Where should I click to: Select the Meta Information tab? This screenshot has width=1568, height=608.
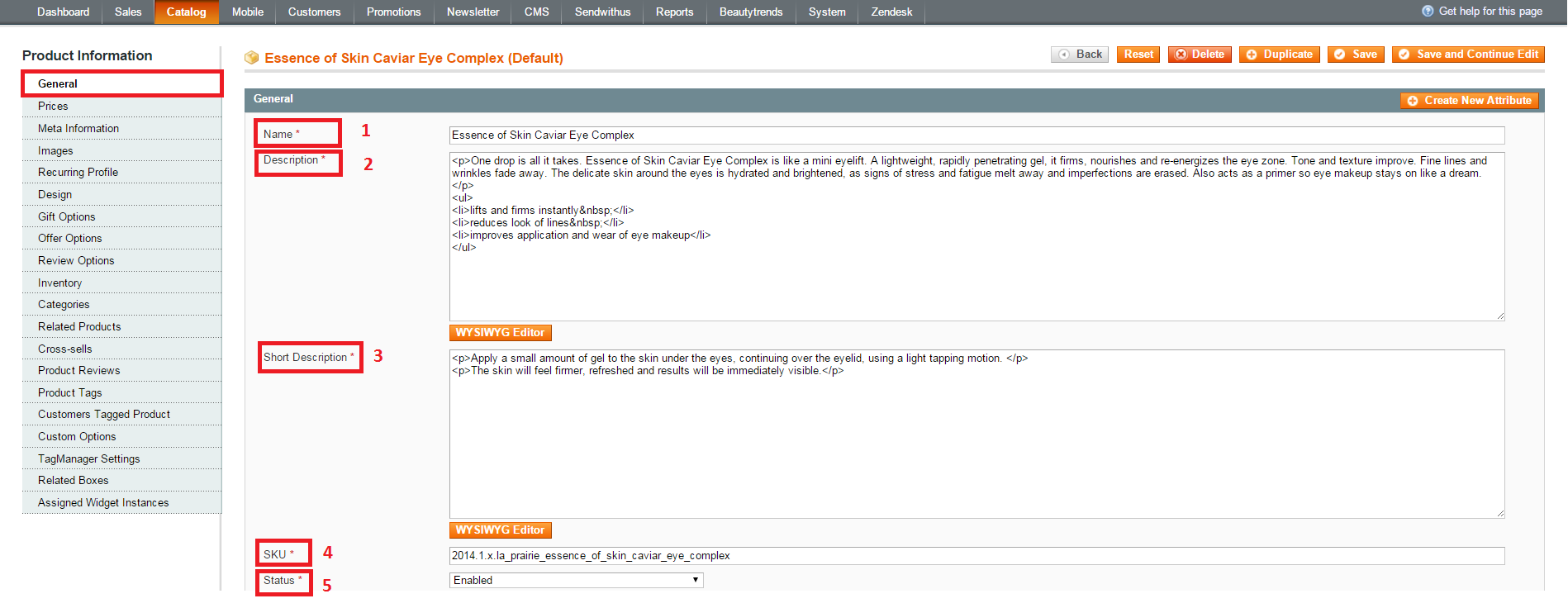pos(122,128)
